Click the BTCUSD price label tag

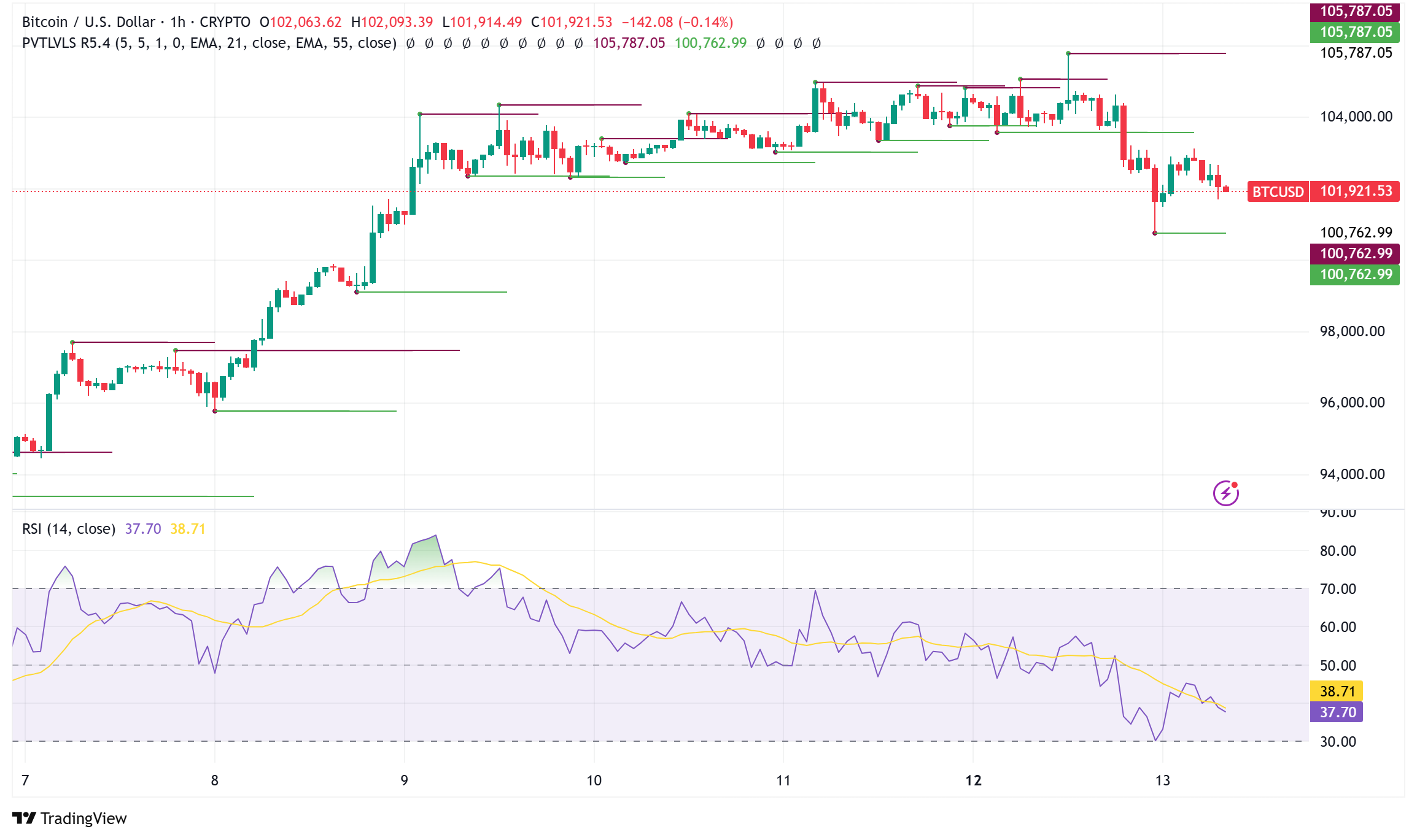(1278, 191)
